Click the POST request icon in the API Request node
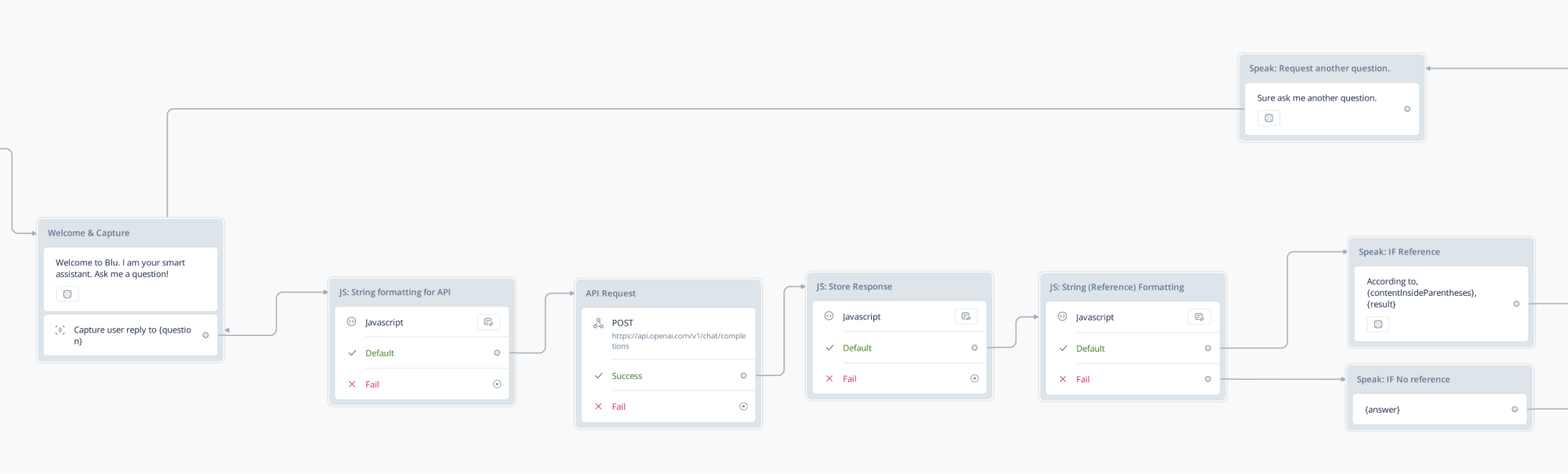1568x474 pixels. point(598,322)
